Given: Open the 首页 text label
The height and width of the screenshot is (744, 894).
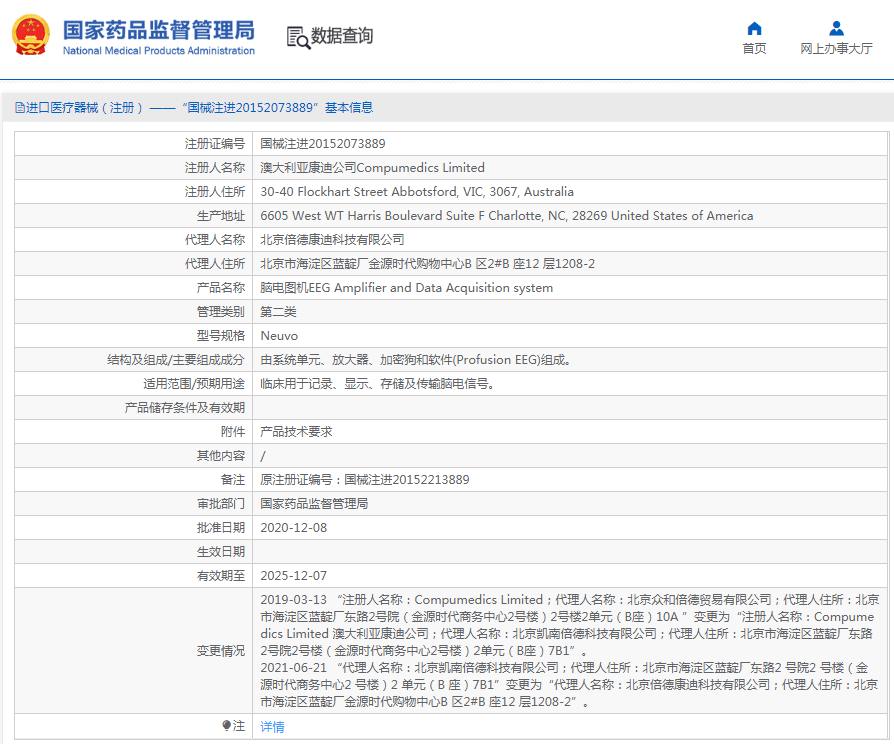Looking at the screenshot, I should tap(754, 49).
